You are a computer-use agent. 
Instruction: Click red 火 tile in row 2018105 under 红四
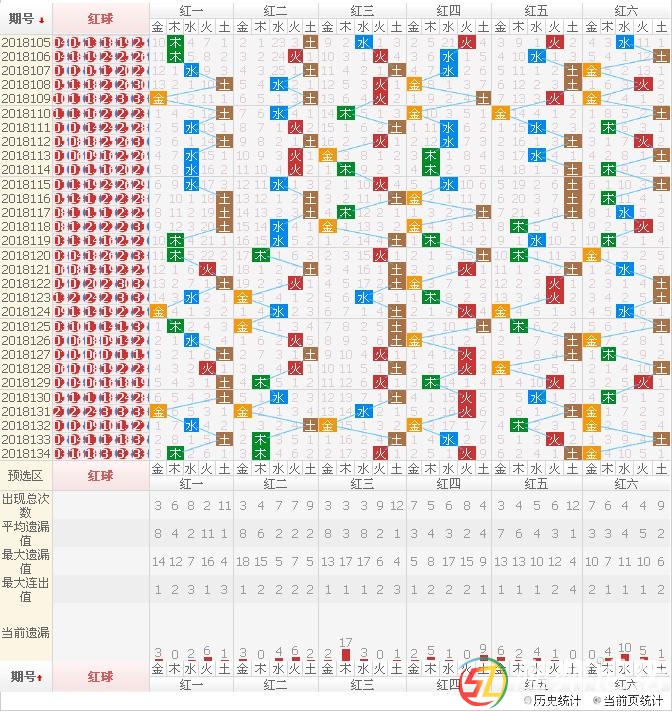(467, 43)
